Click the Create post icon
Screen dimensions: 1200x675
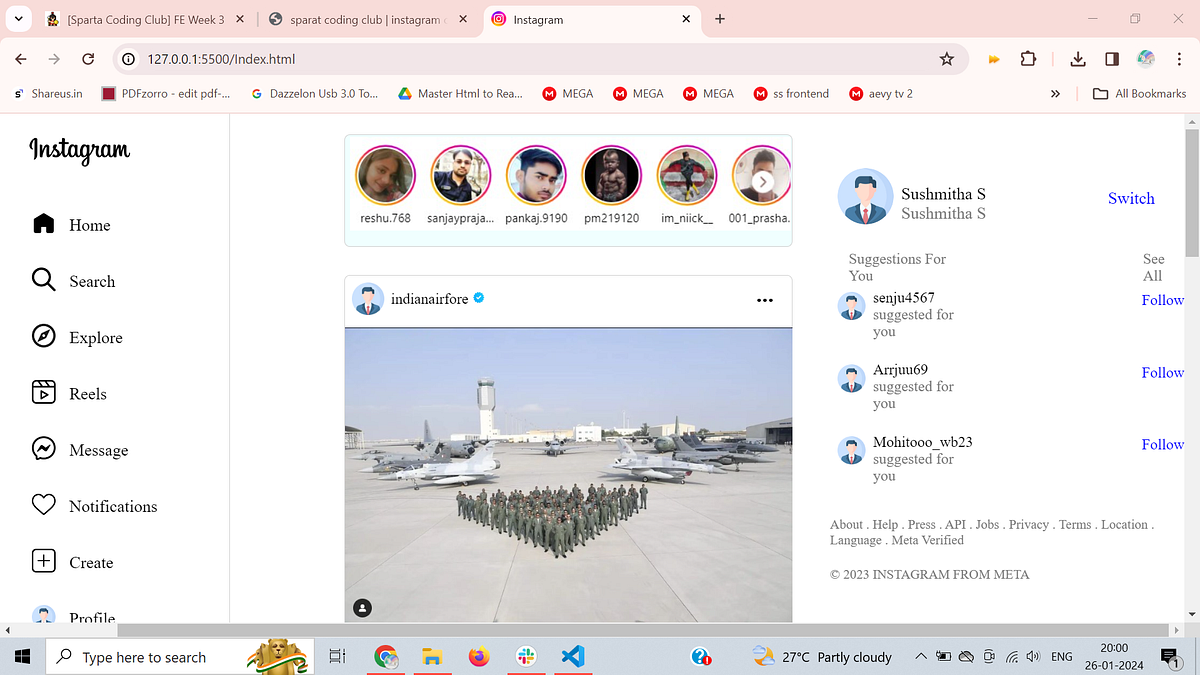coord(44,562)
